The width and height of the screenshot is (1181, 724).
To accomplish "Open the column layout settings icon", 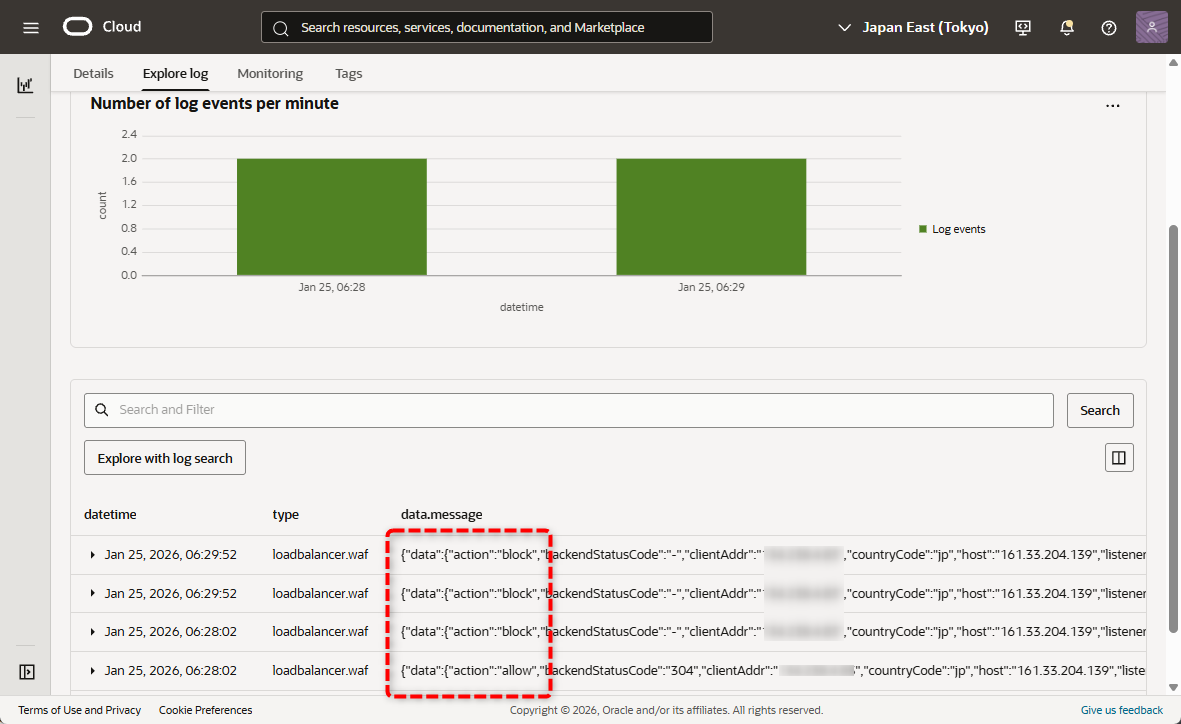I will point(1119,458).
